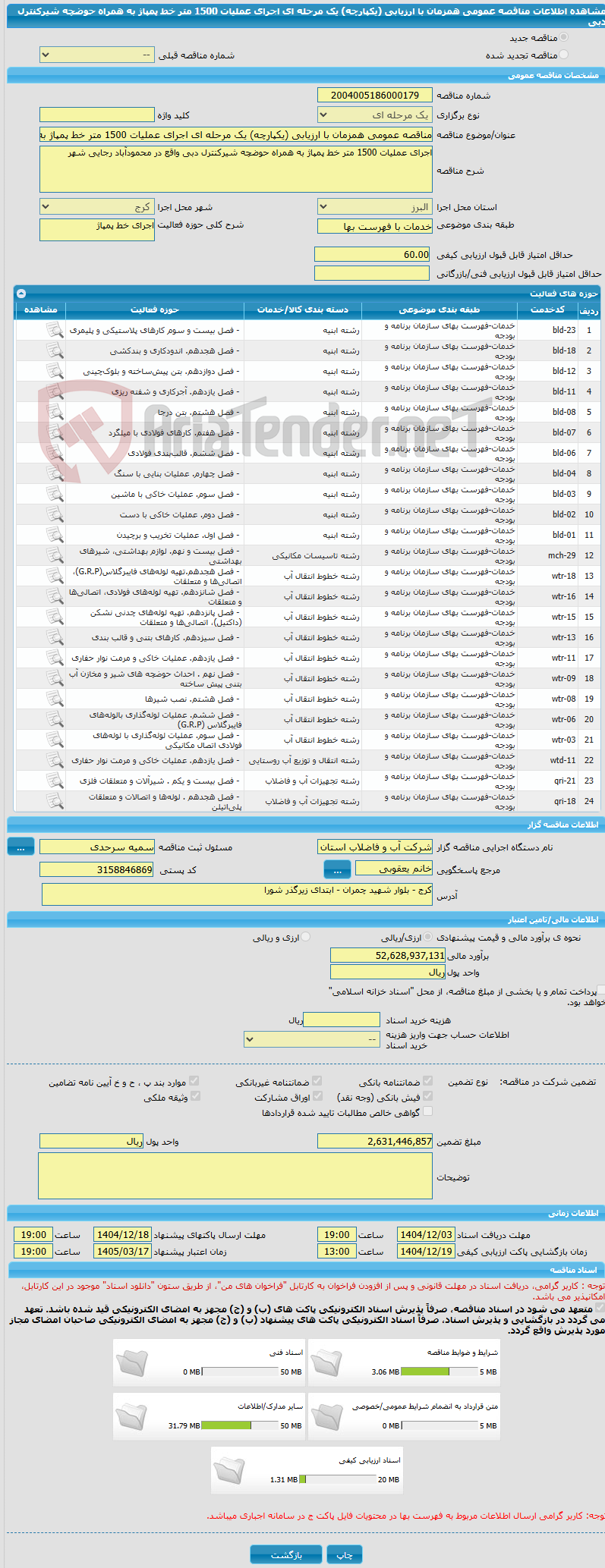The width and height of the screenshot is (605, 1568).
Task: Open view icon for row bld-04
Action: (55, 473)
